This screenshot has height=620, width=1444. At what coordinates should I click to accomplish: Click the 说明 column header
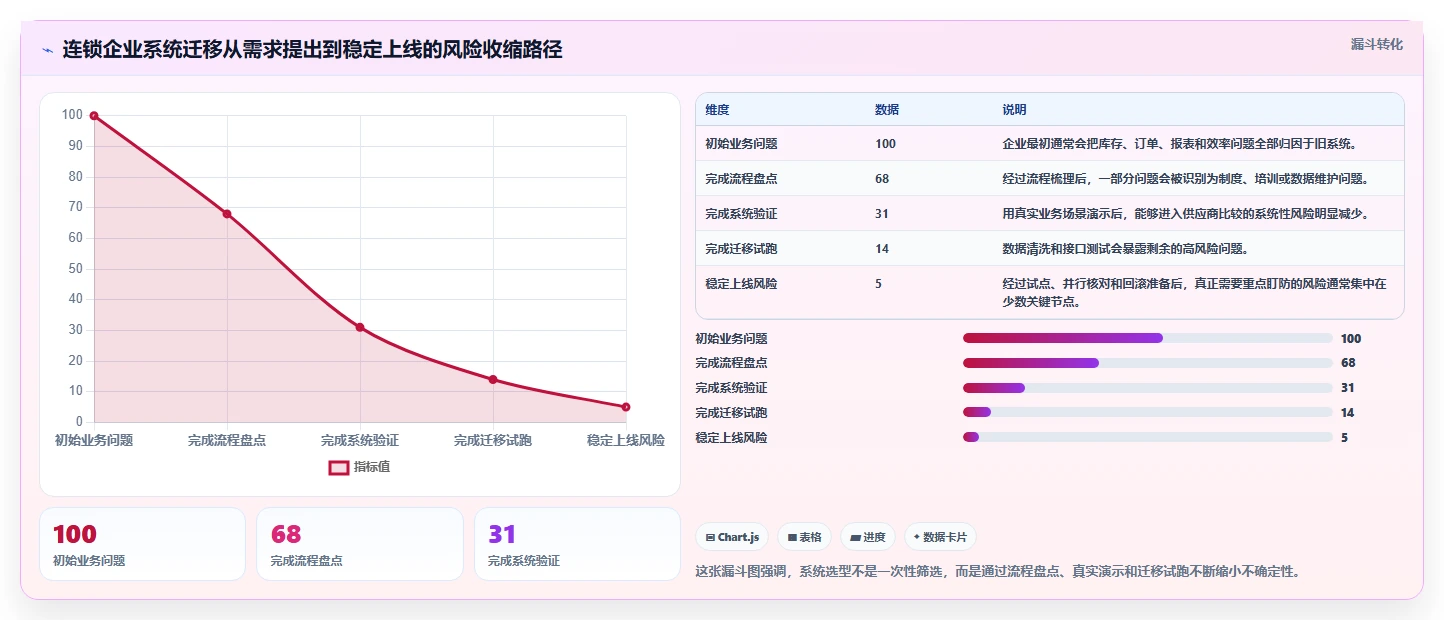[1014, 110]
